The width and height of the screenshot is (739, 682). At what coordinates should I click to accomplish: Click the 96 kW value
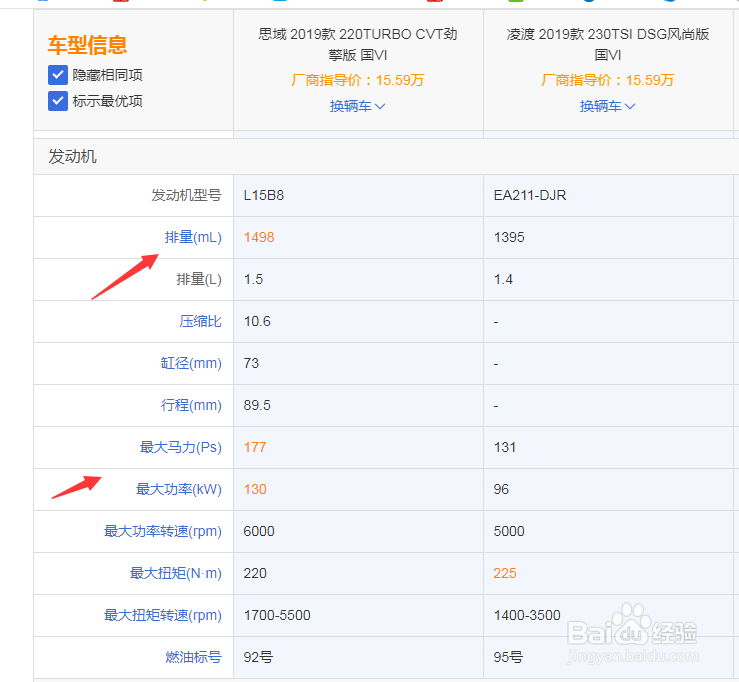click(501, 489)
